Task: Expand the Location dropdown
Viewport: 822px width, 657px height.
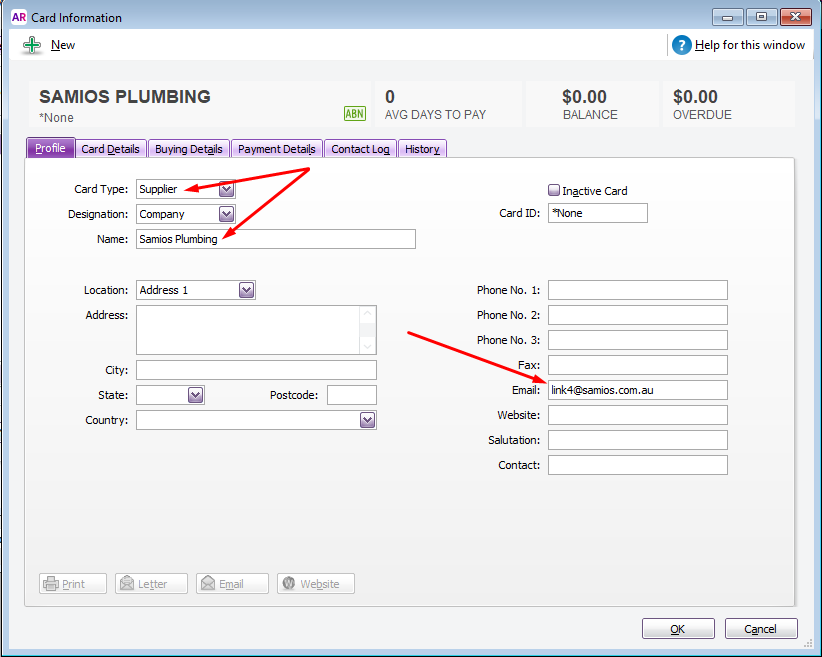Action: 246,290
